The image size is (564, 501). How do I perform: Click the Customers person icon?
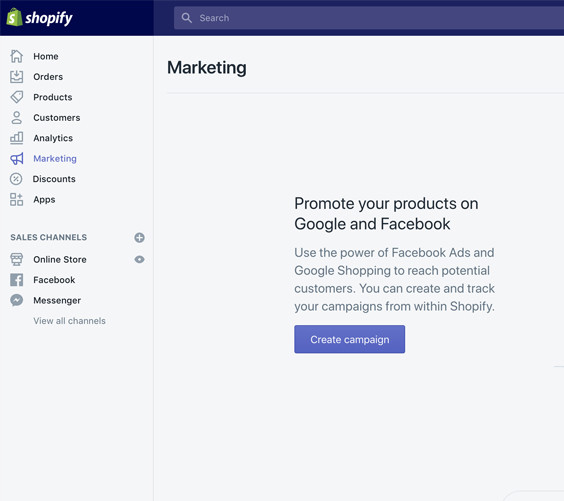point(17,118)
